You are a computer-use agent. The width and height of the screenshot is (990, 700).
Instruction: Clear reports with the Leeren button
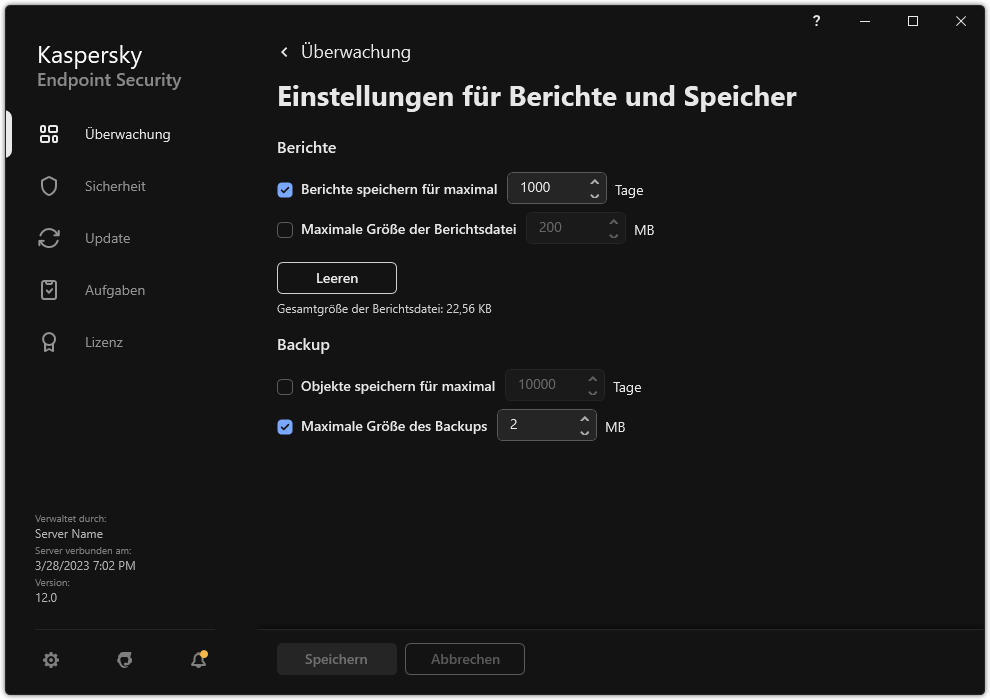[336, 278]
